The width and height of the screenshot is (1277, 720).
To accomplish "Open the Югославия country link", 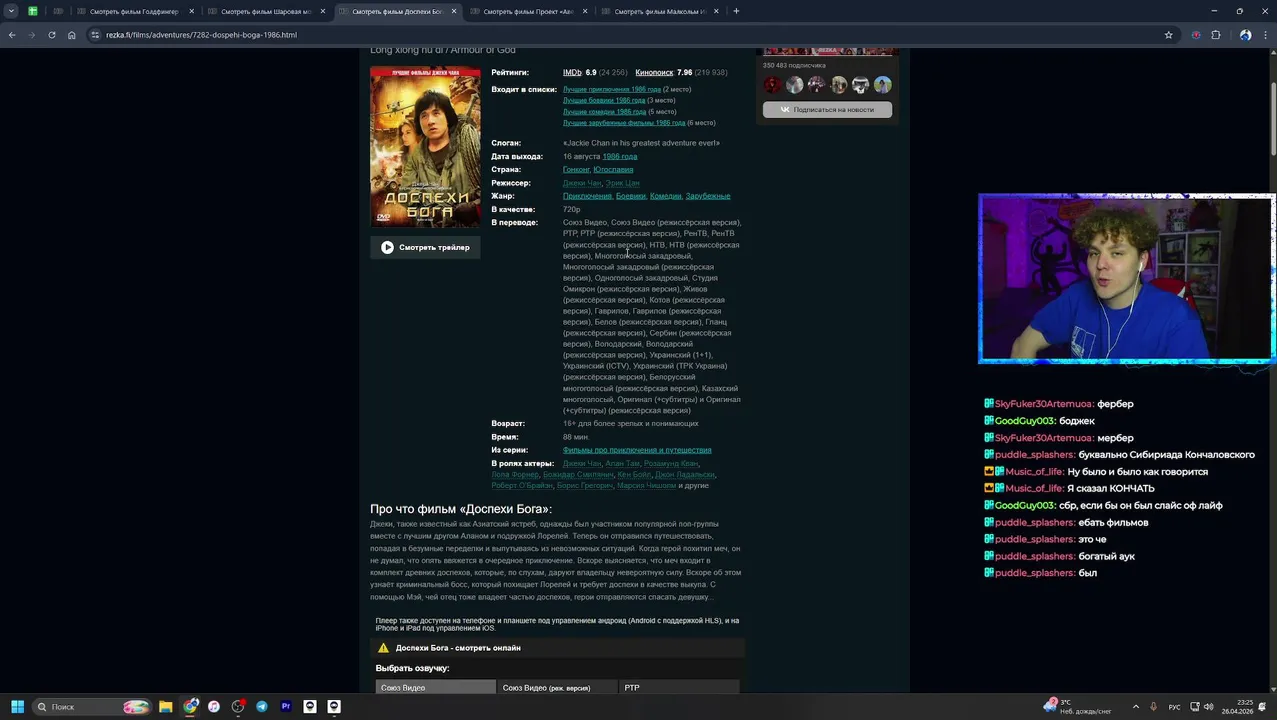I will (613, 169).
